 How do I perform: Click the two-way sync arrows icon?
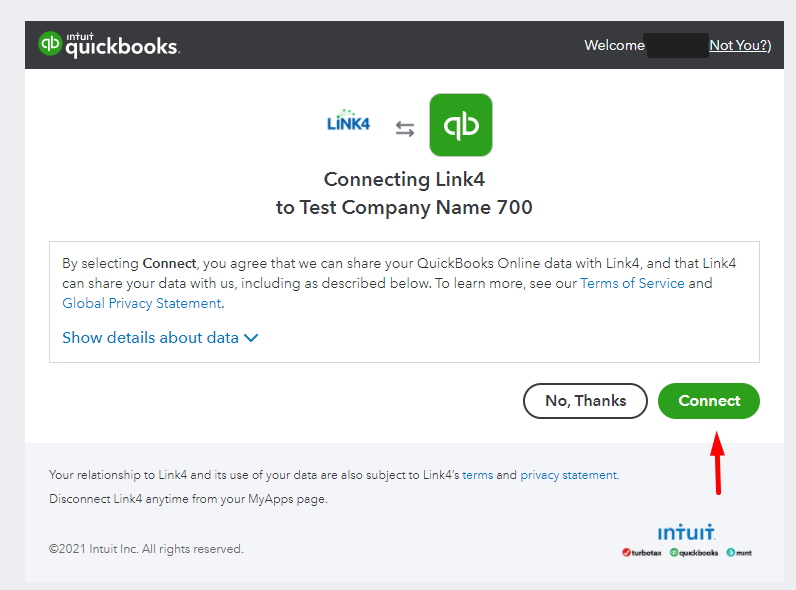[x=405, y=128]
